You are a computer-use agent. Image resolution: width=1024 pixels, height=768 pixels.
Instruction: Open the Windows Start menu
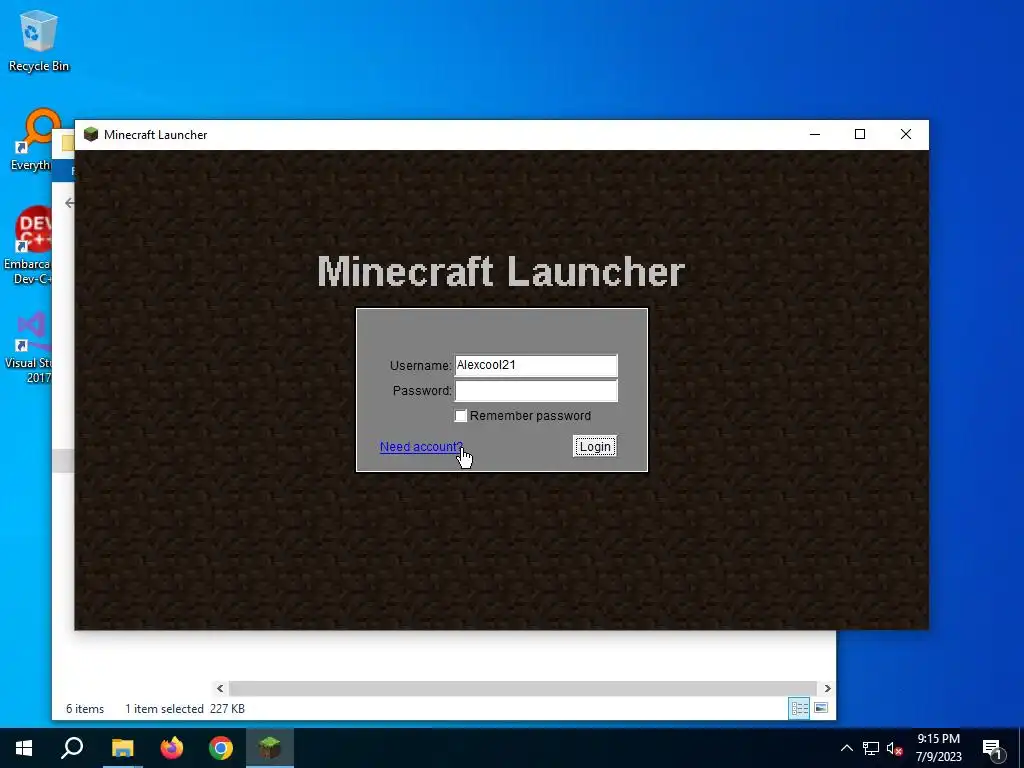(x=24, y=748)
